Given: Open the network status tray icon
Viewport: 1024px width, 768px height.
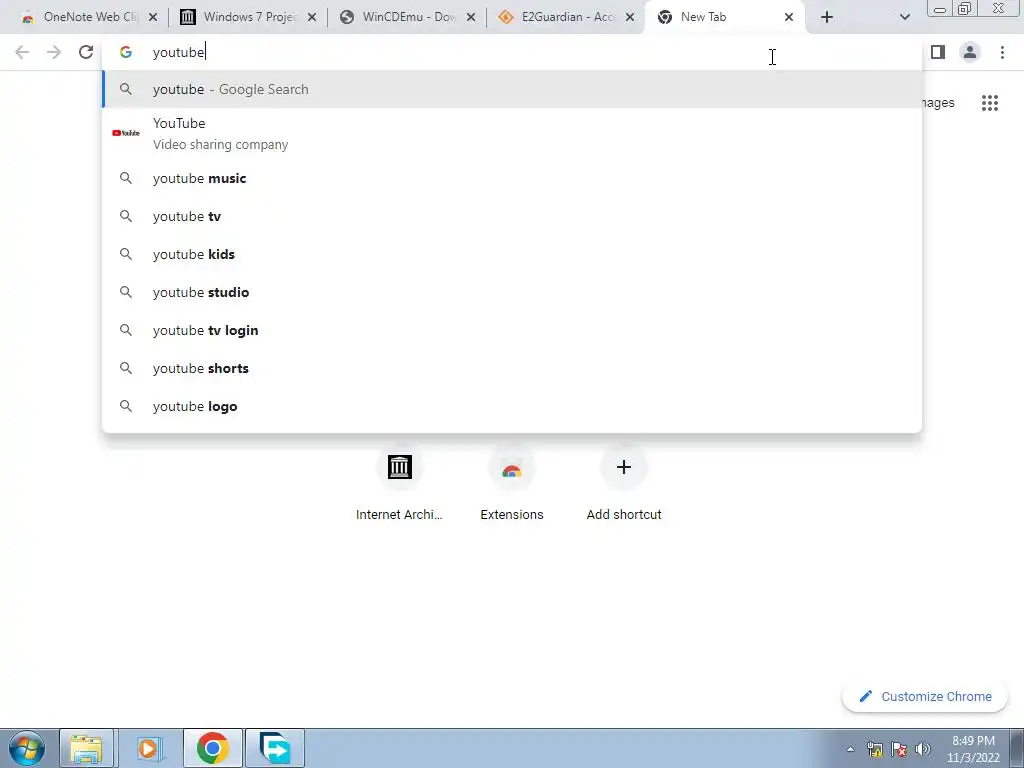Looking at the screenshot, I should 875,749.
